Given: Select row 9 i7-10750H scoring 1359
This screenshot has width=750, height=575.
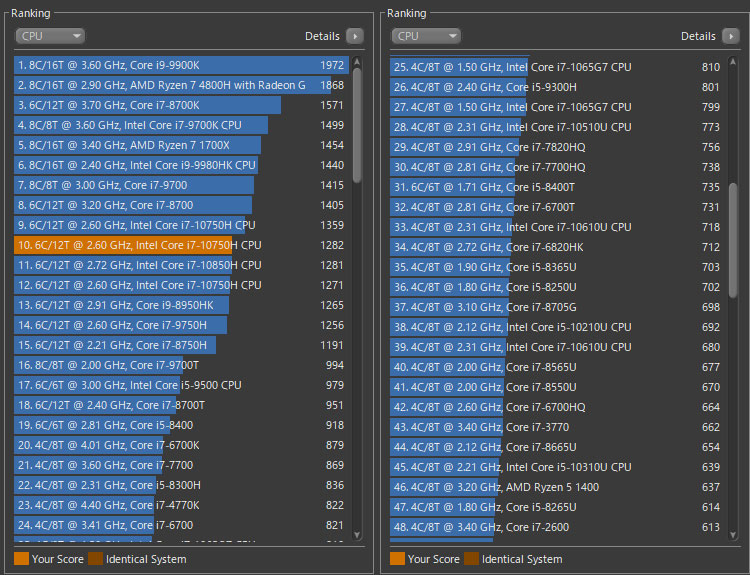Looking at the screenshot, I should (182, 225).
